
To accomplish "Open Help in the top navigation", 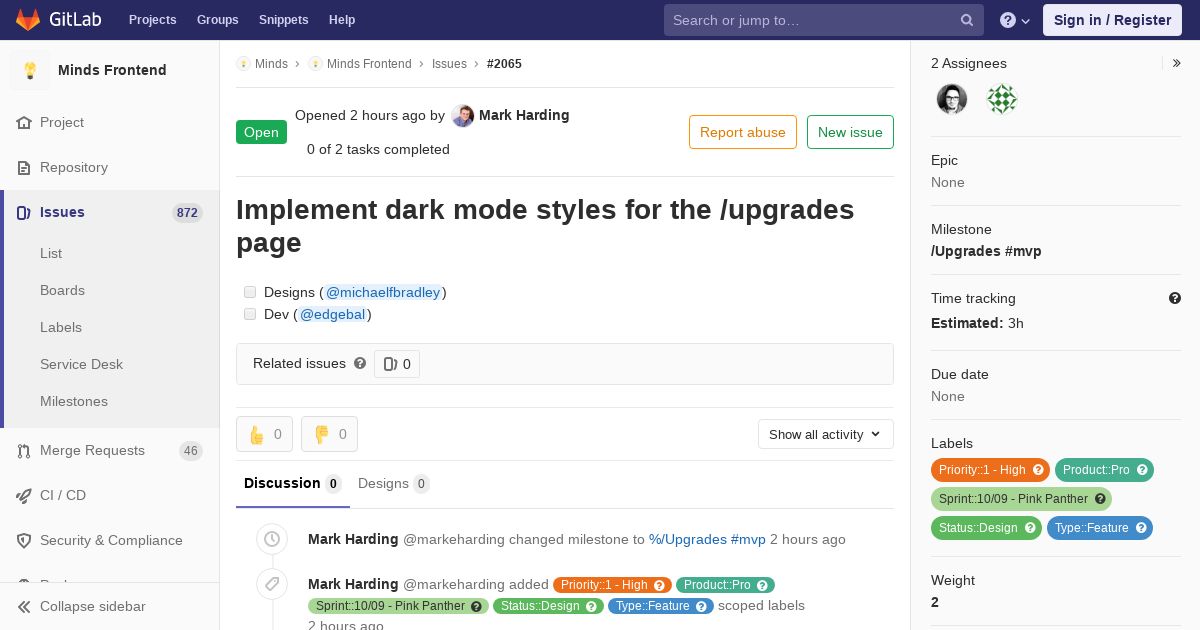I will pos(342,20).
